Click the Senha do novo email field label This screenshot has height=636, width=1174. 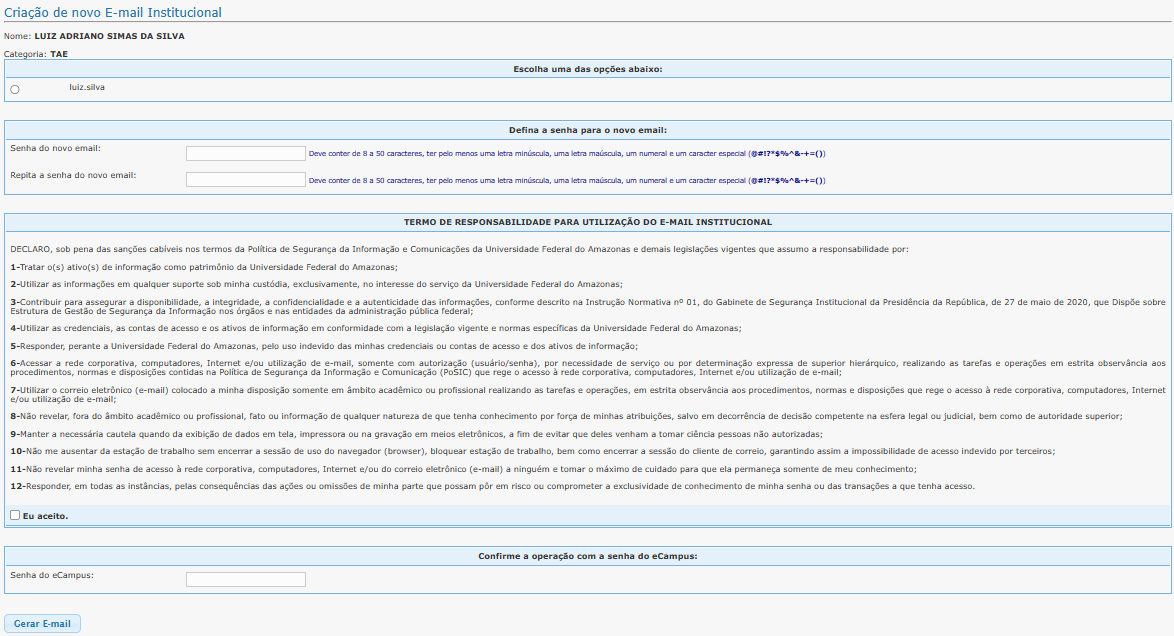(55, 148)
